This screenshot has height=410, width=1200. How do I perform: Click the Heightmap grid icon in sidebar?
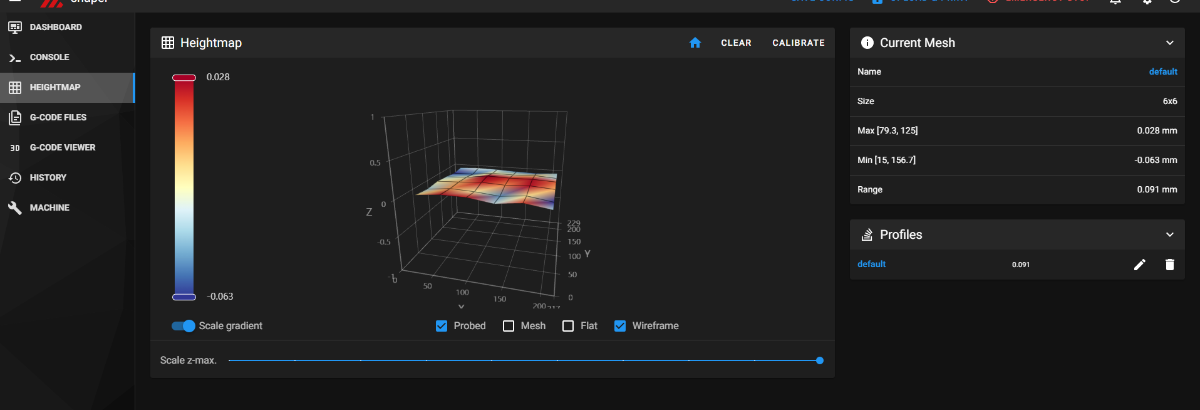(x=15, y=87)
